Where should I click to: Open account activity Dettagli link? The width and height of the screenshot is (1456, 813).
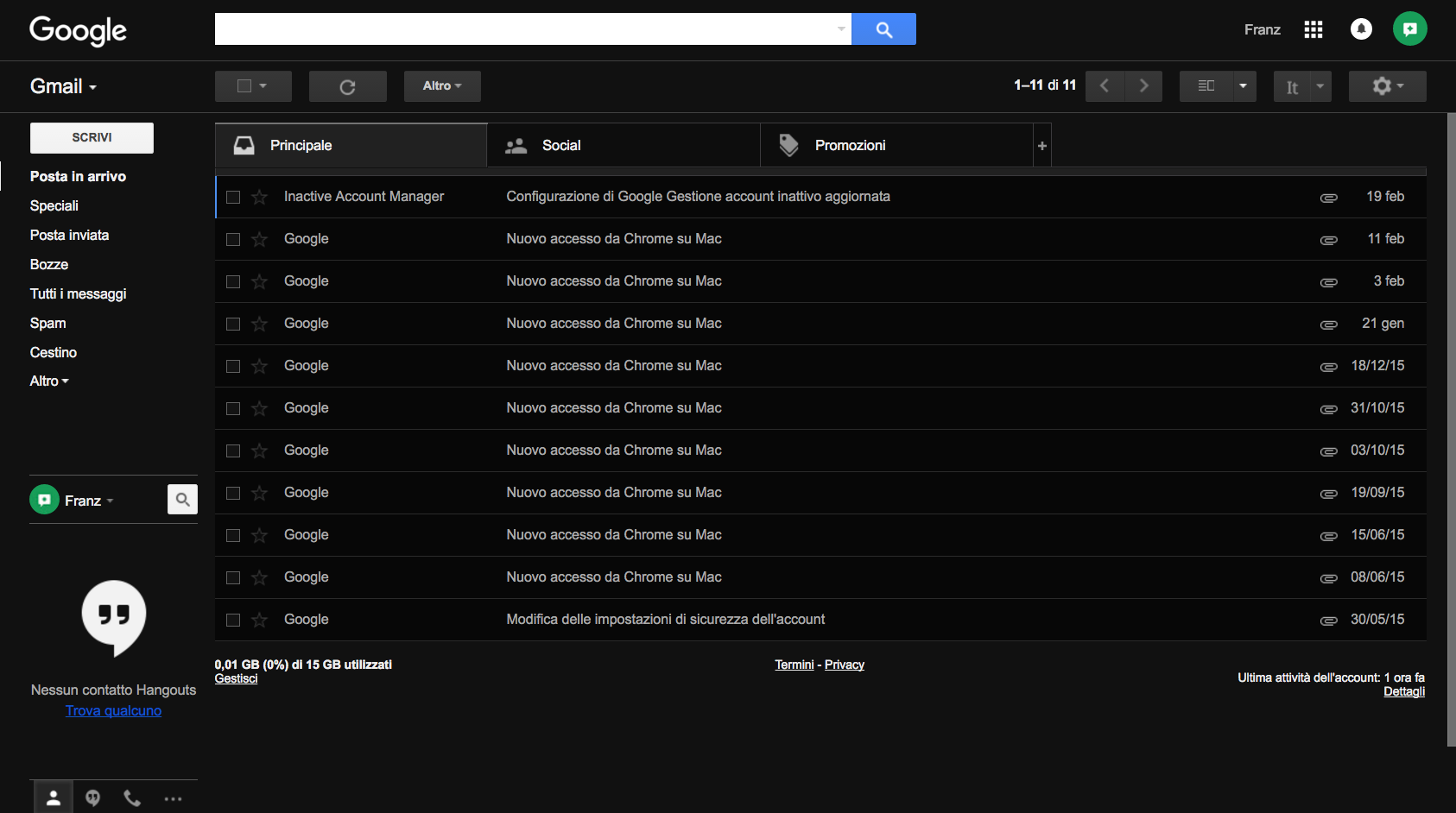tap(1404, 691)
